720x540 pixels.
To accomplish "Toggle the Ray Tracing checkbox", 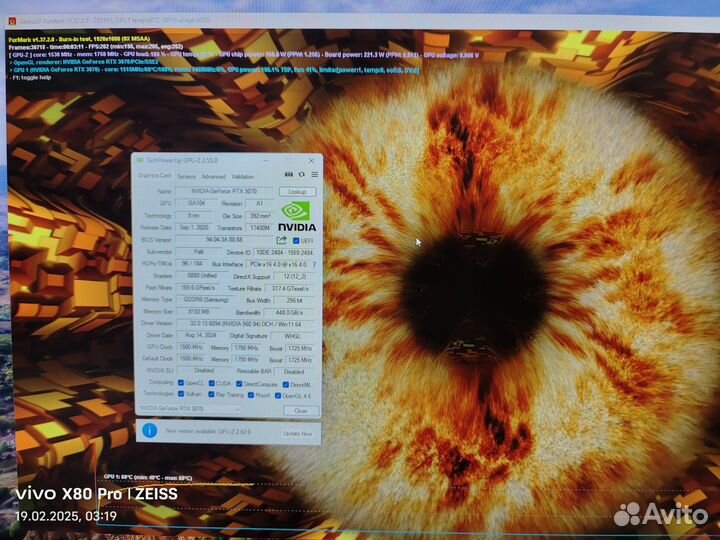I will 211,394.
